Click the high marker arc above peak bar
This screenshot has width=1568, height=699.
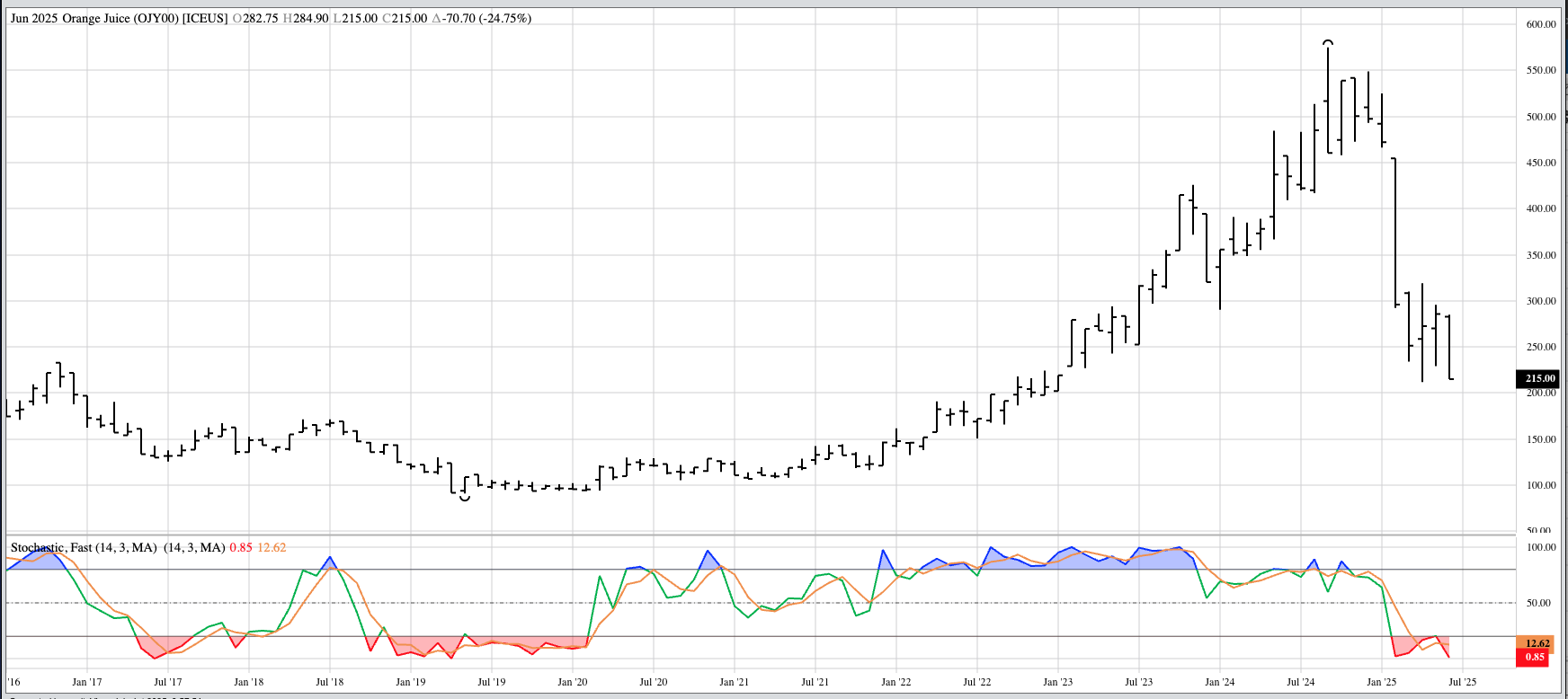tap(1328, 41)
